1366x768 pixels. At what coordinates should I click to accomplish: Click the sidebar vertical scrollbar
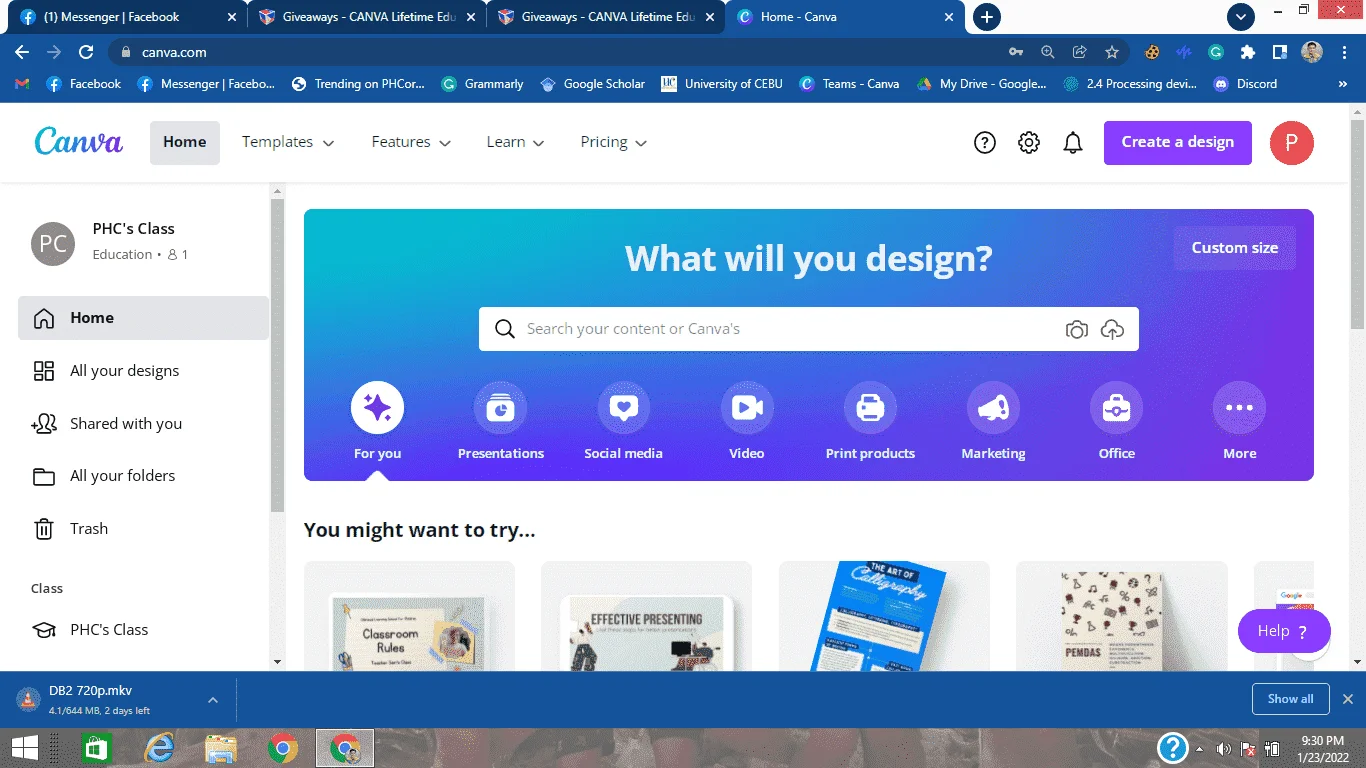pos(277,355)
